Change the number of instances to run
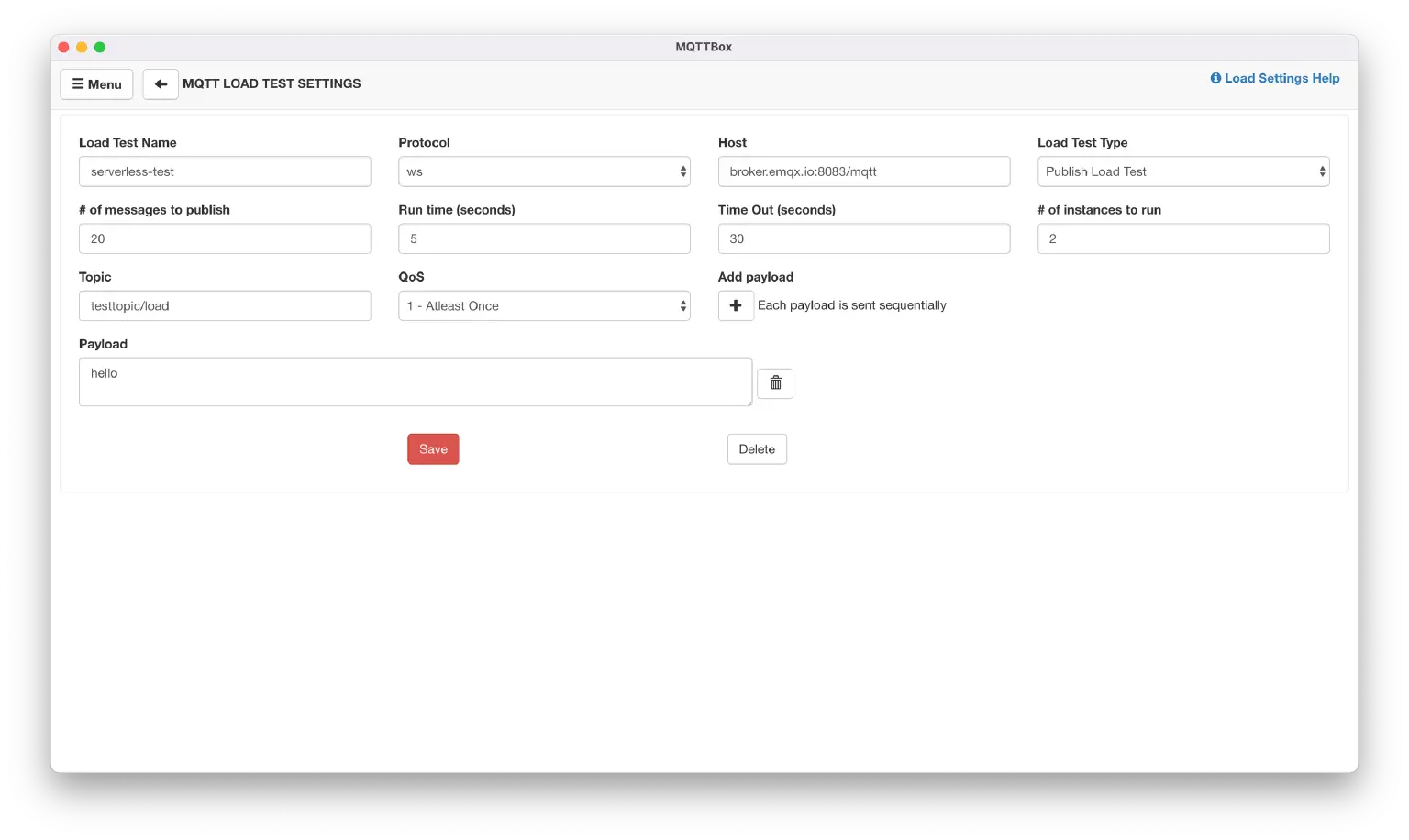This screenshot has width=1409, height=840. coord(1182,238)
